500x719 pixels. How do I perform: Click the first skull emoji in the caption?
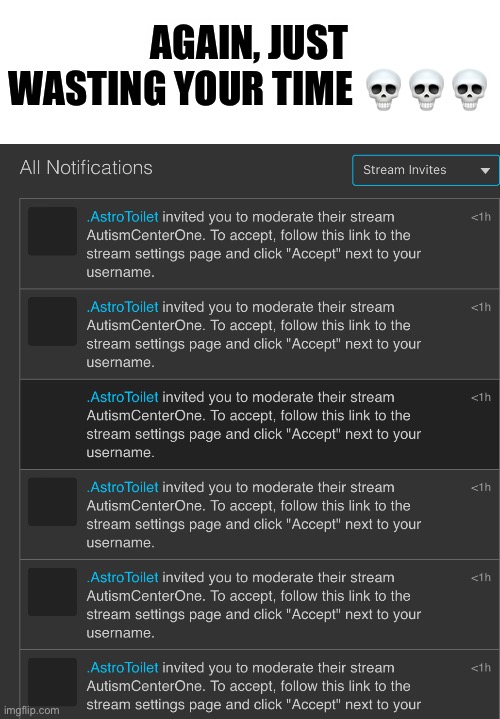383,89
